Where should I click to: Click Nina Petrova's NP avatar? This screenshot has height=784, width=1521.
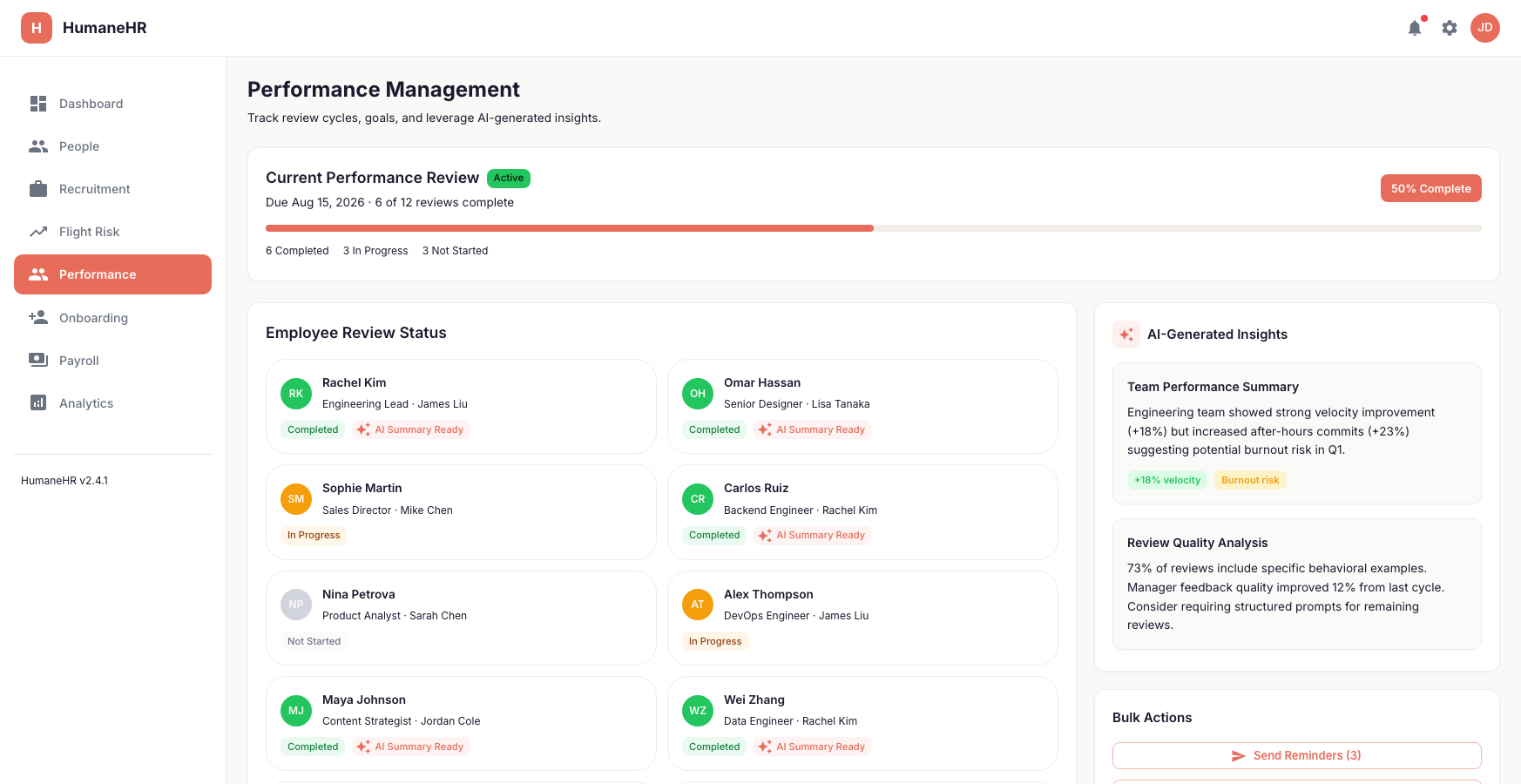296,605
